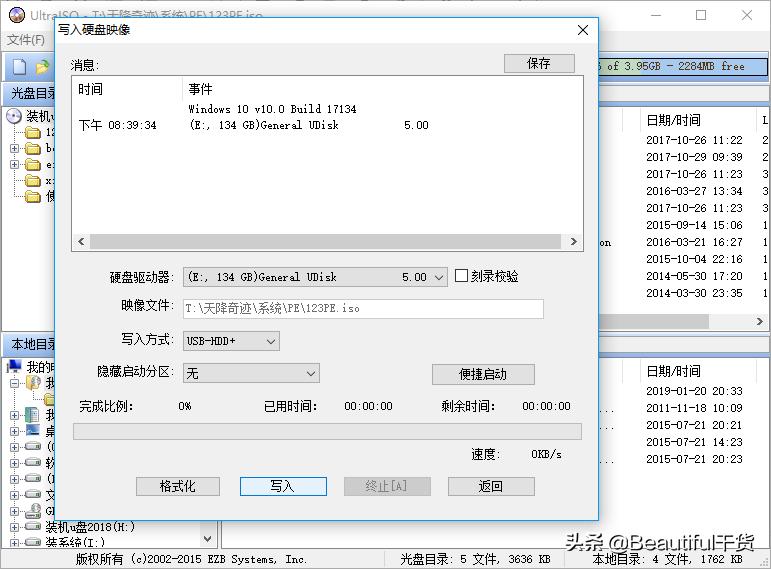This screenshot has height=569, width=771.
Task: Click the 映像文件 path field
Action: click(363, 308)
